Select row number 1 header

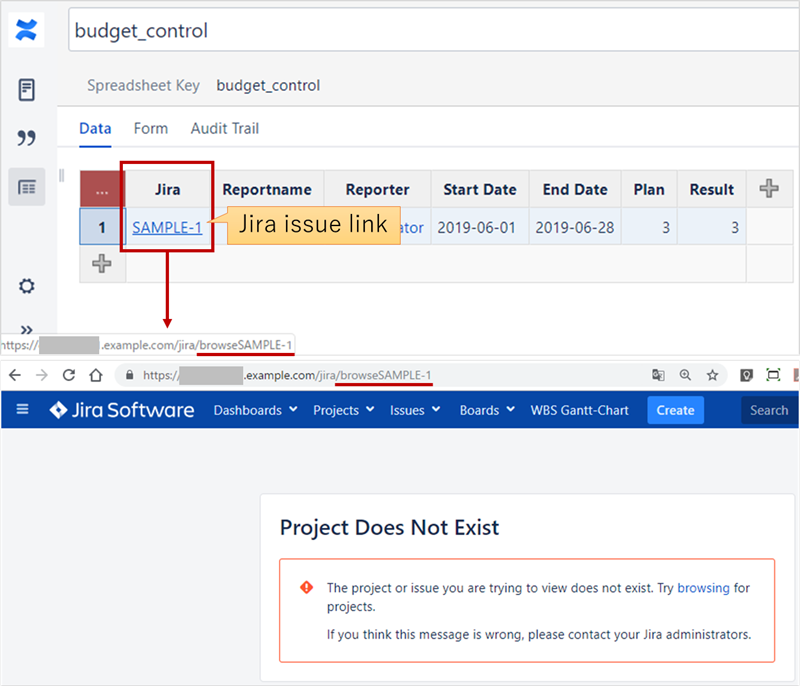point(102,227)
